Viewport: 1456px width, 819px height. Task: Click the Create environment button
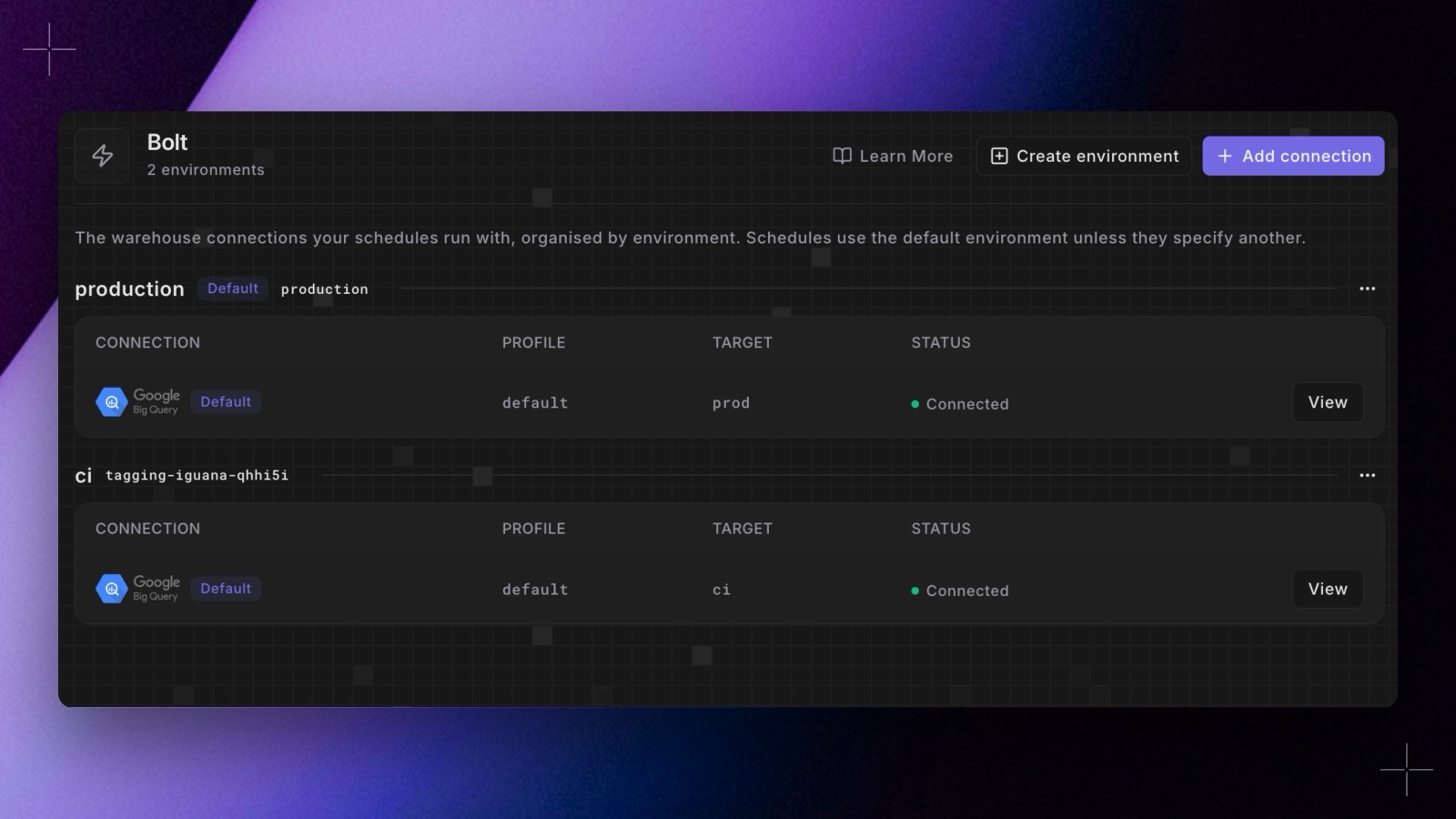[x=1084, y=157]
